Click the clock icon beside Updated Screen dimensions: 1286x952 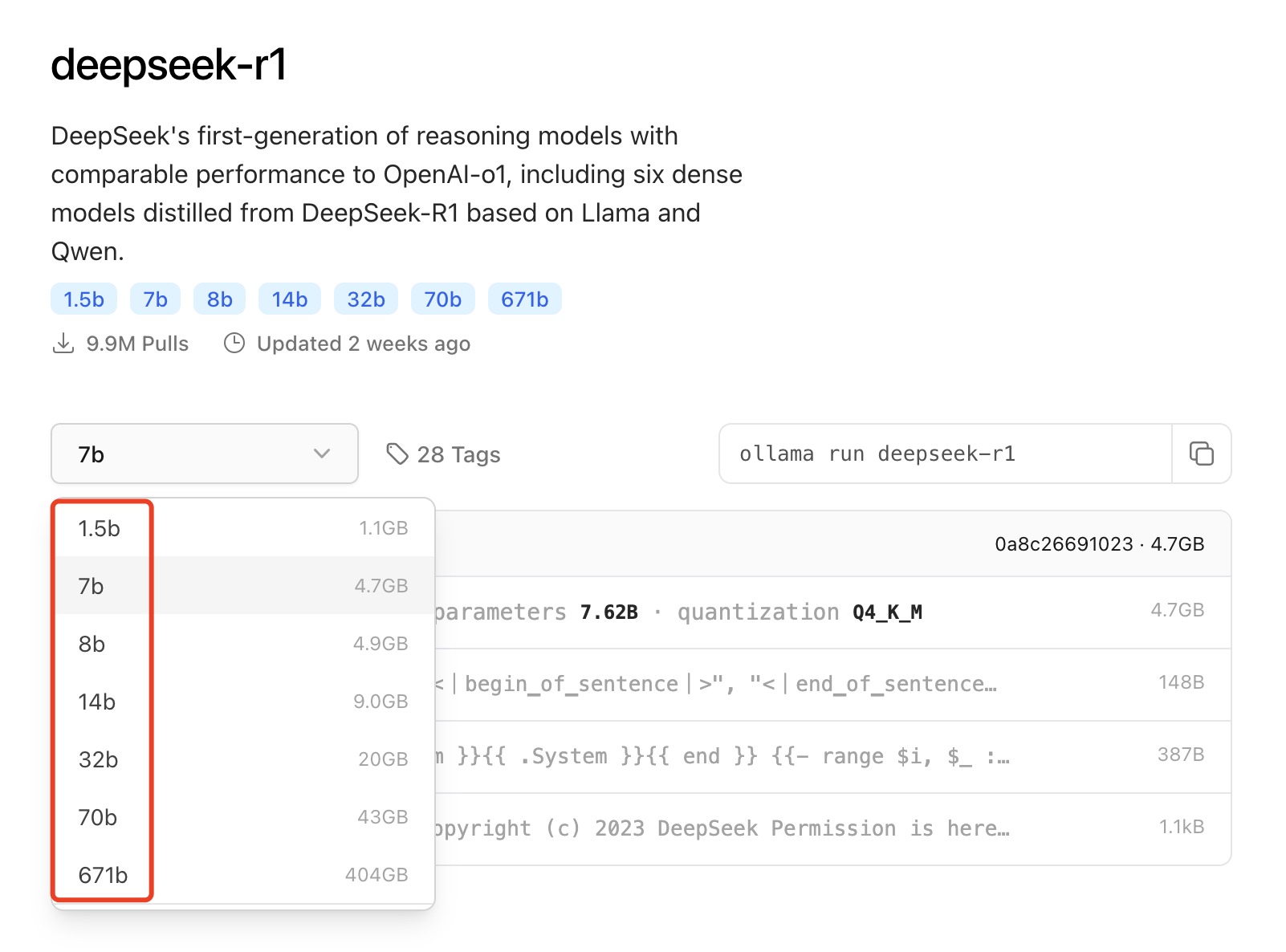coord(234,344)
